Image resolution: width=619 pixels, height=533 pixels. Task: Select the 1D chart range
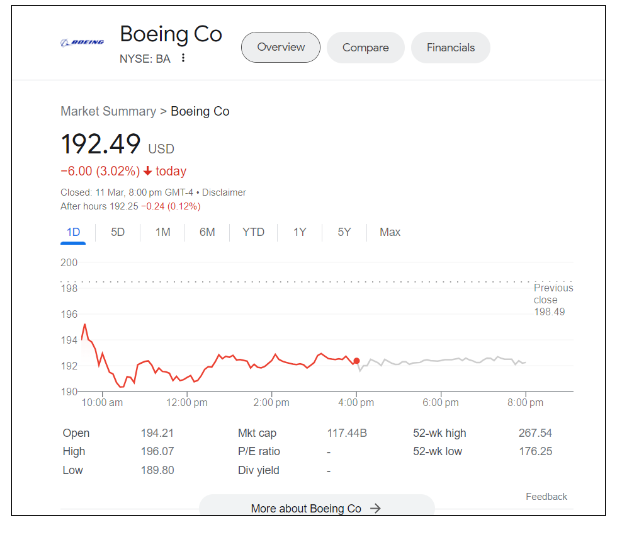coord(73,232)
